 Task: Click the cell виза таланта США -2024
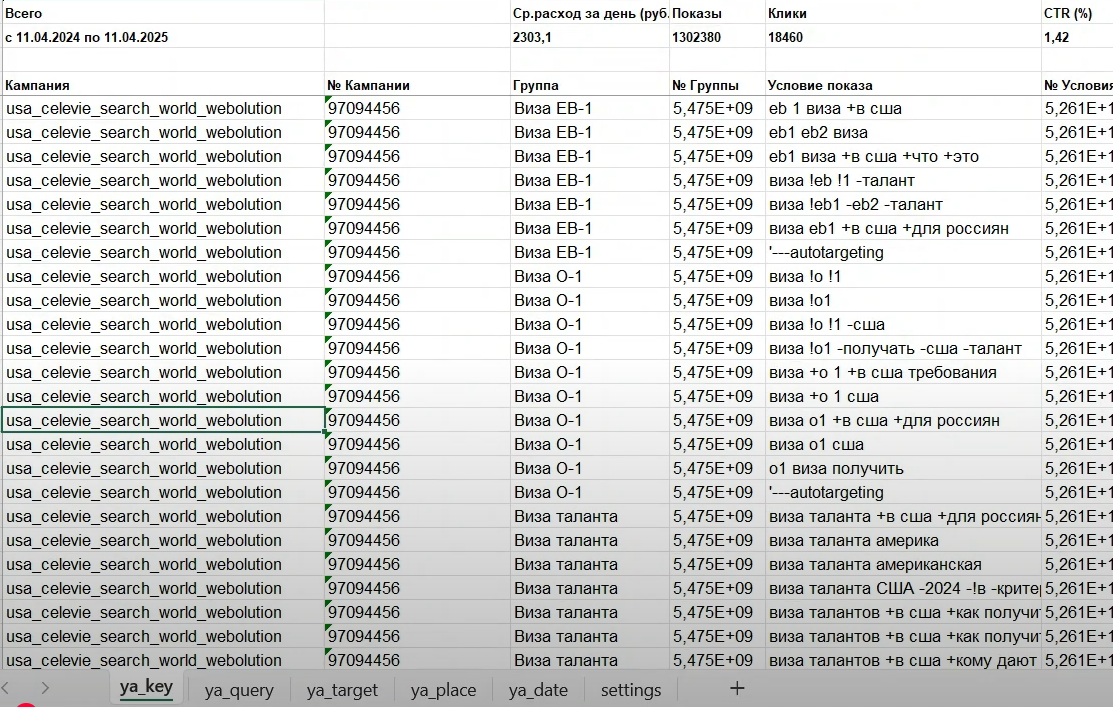click(x=903, y=589)
